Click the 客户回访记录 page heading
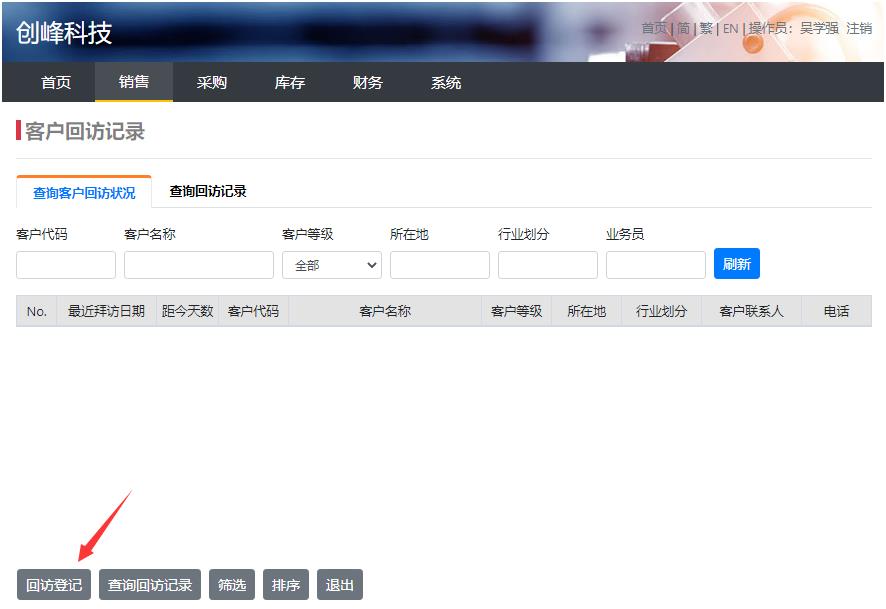 click(85, 131)
